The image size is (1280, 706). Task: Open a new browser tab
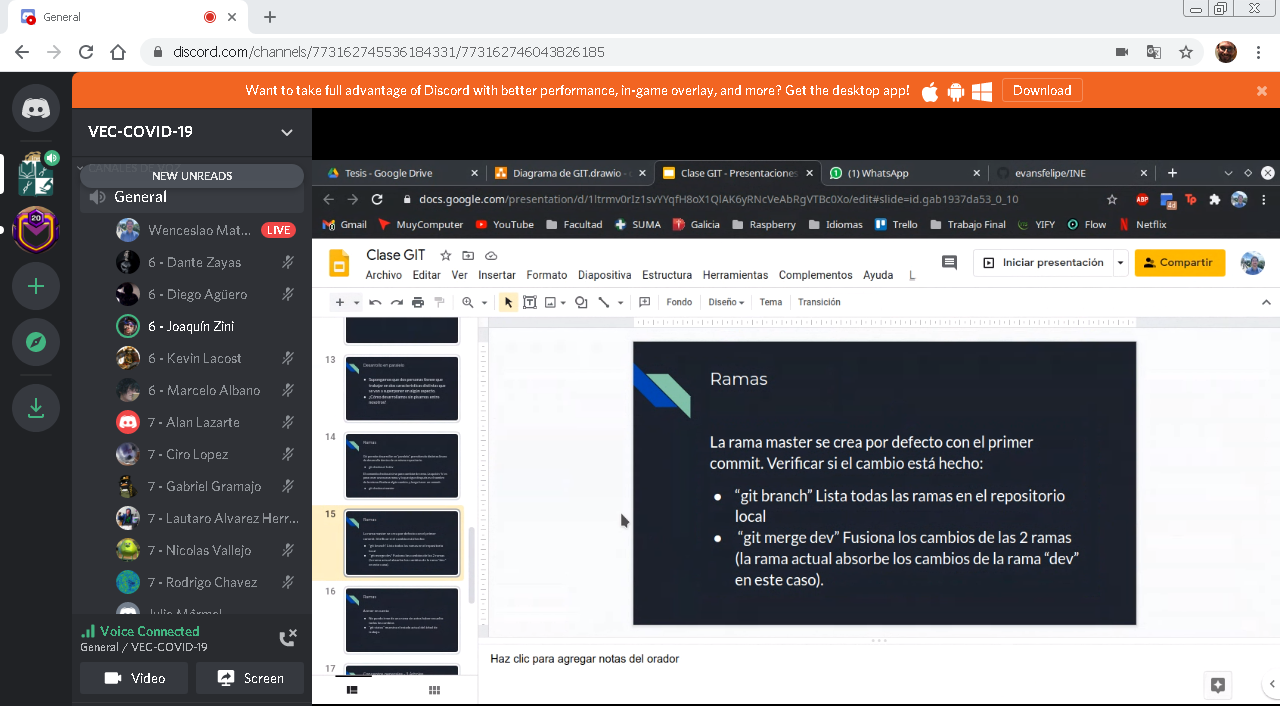click(270, 17)
